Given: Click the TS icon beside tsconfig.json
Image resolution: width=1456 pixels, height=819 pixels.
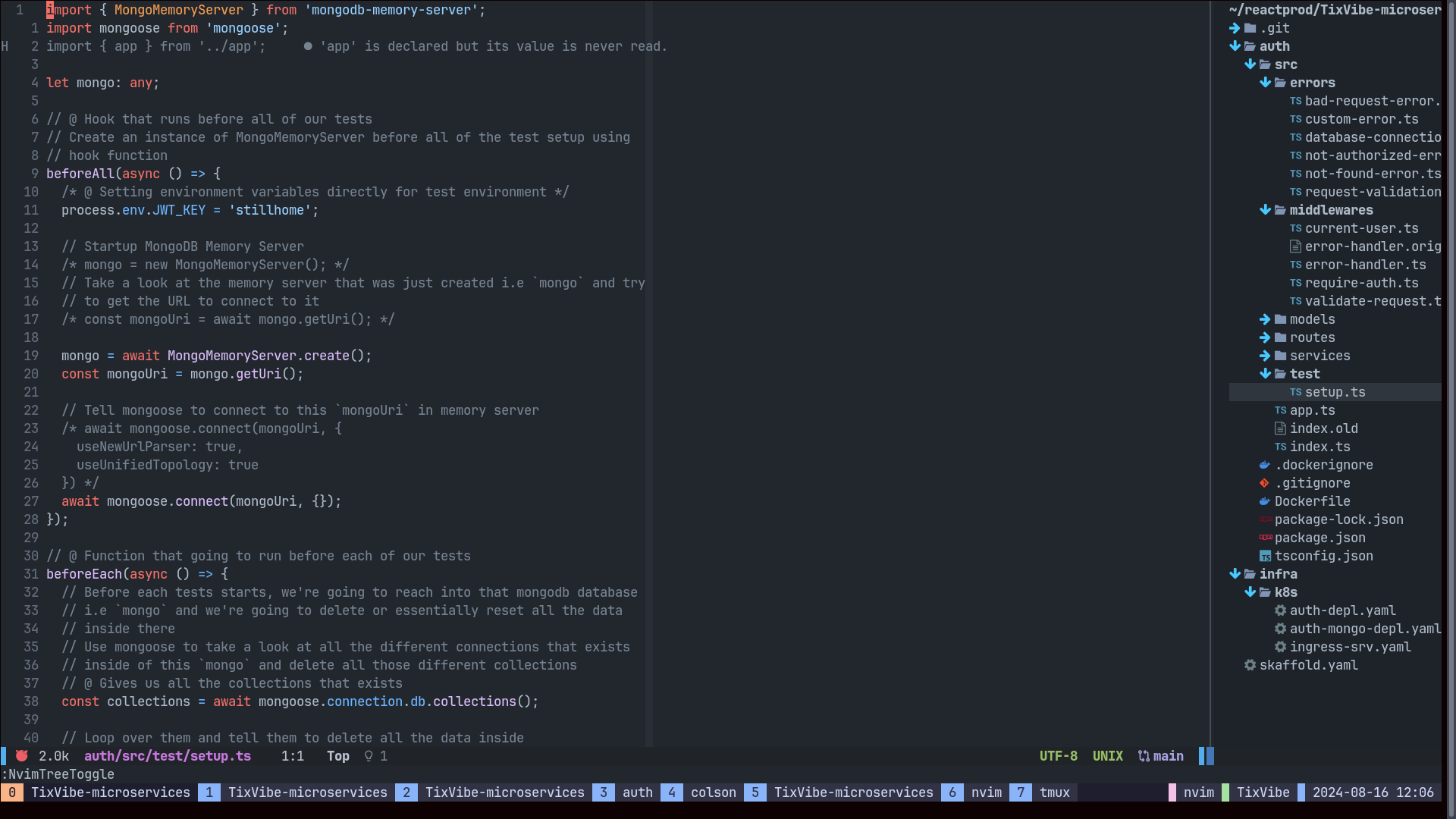Looking at the screenshot, I should (x=1264, y=556).
